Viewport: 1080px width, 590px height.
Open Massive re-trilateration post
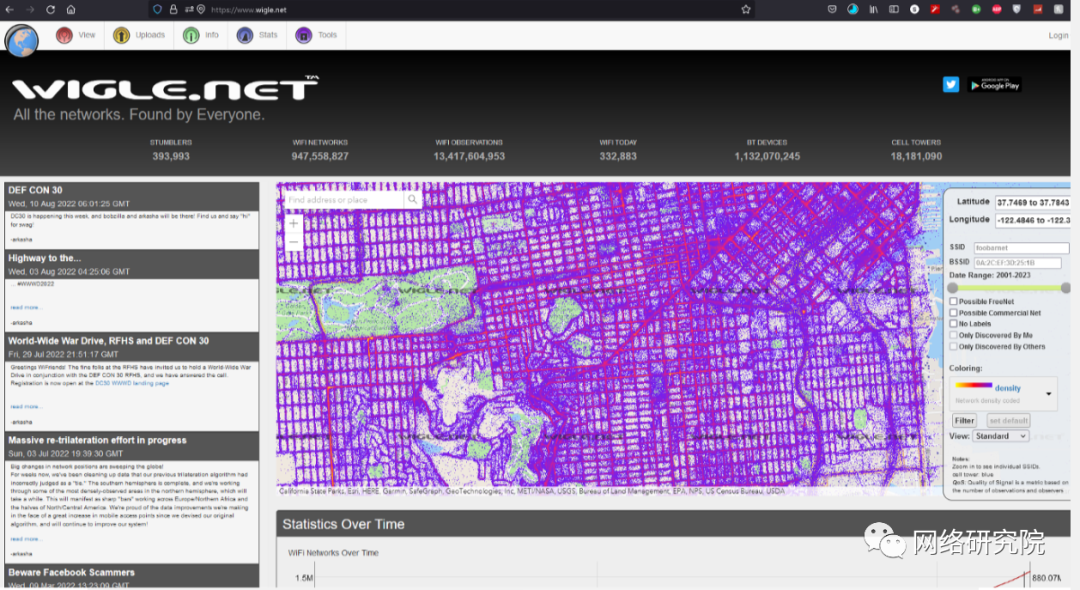[x=97, y=440]
